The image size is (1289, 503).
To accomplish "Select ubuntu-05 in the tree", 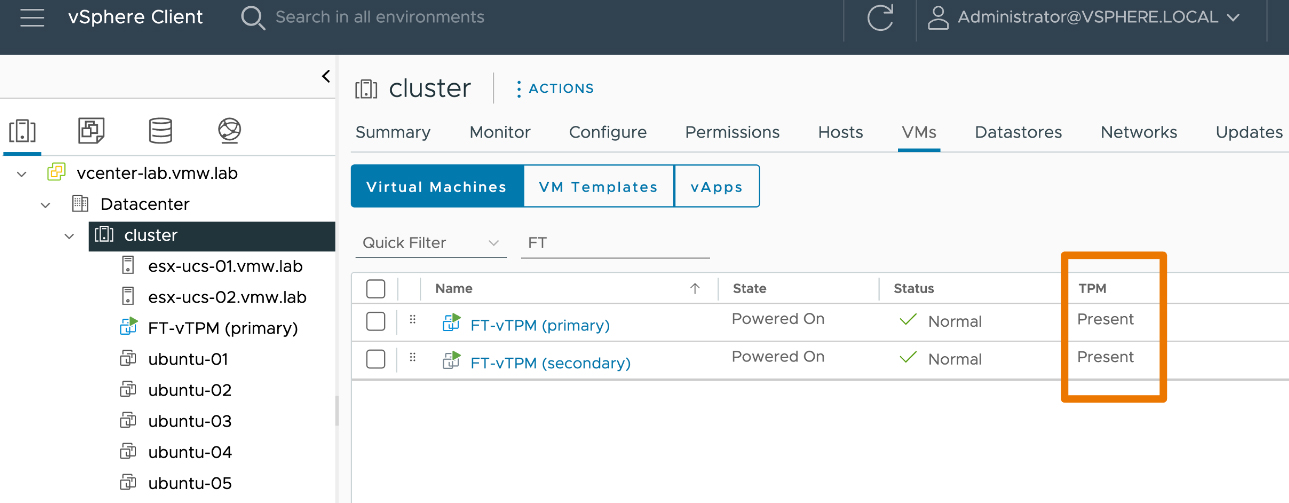I will 190,483.
